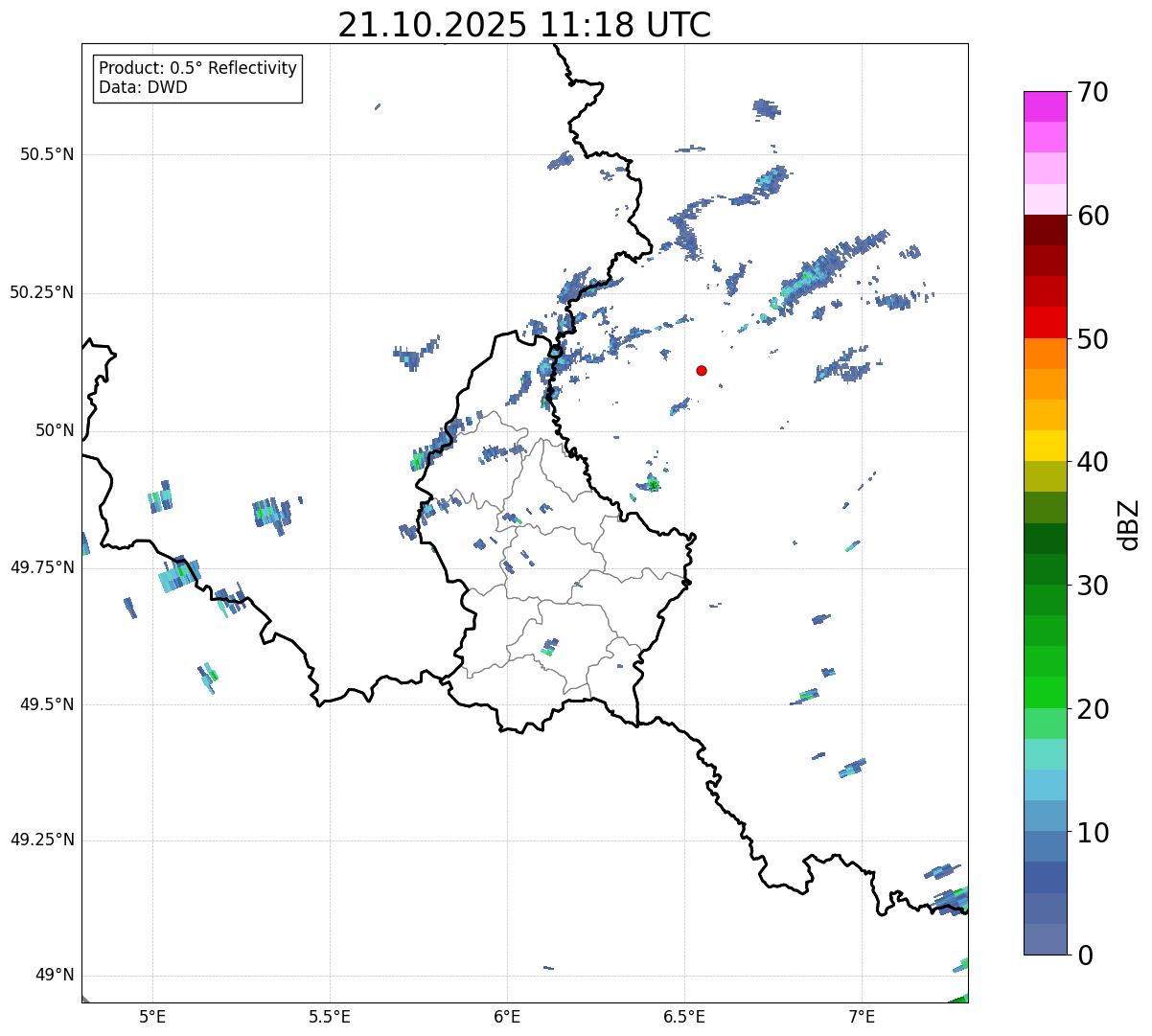
Task: Click the 50.5°N latitude label
Action: pyautogui.click(x=46, y=154)
